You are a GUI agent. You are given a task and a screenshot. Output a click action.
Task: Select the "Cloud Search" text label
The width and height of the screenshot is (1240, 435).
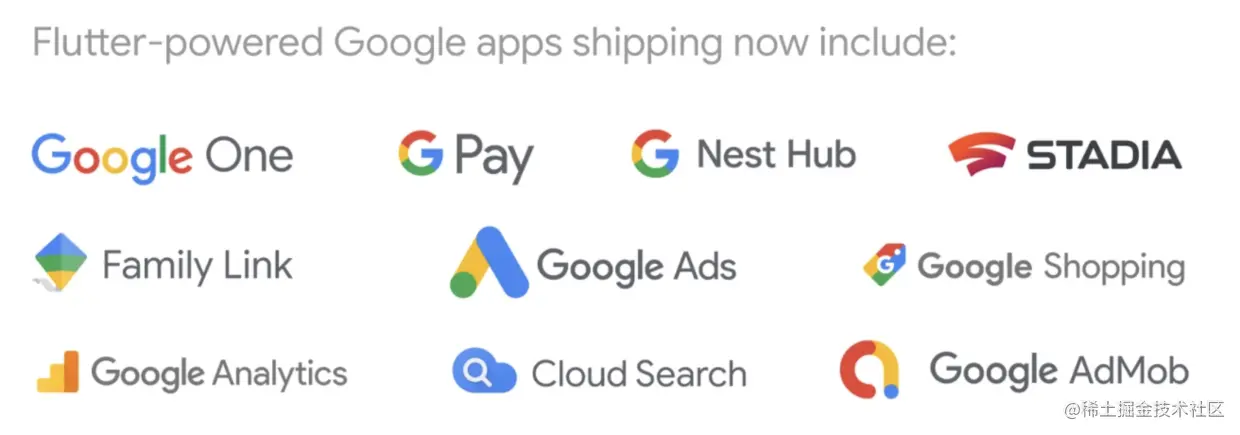tap(639, 373)
